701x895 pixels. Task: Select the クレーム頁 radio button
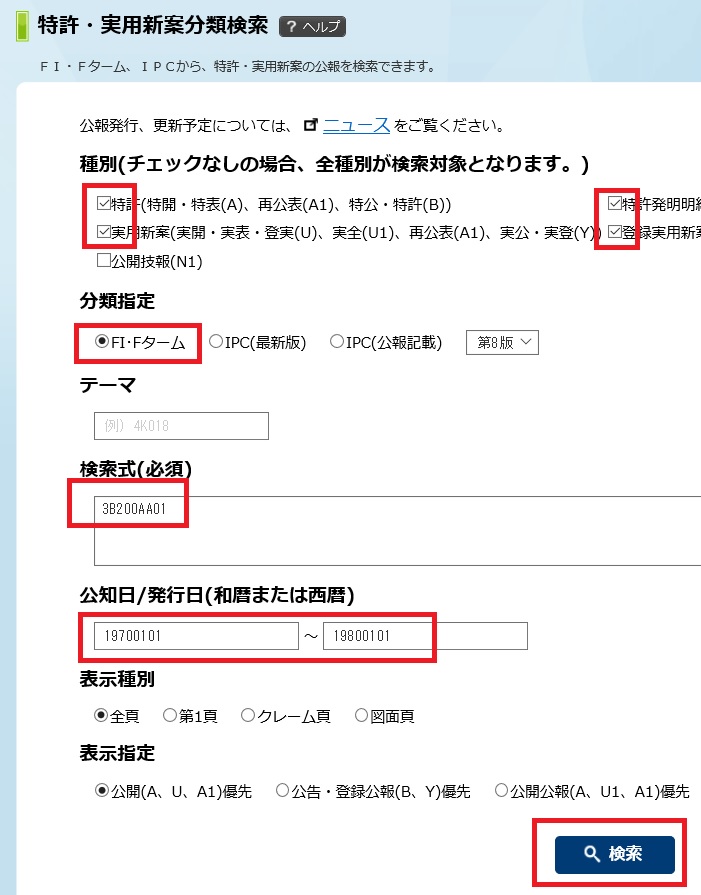(x=248, y=715)
